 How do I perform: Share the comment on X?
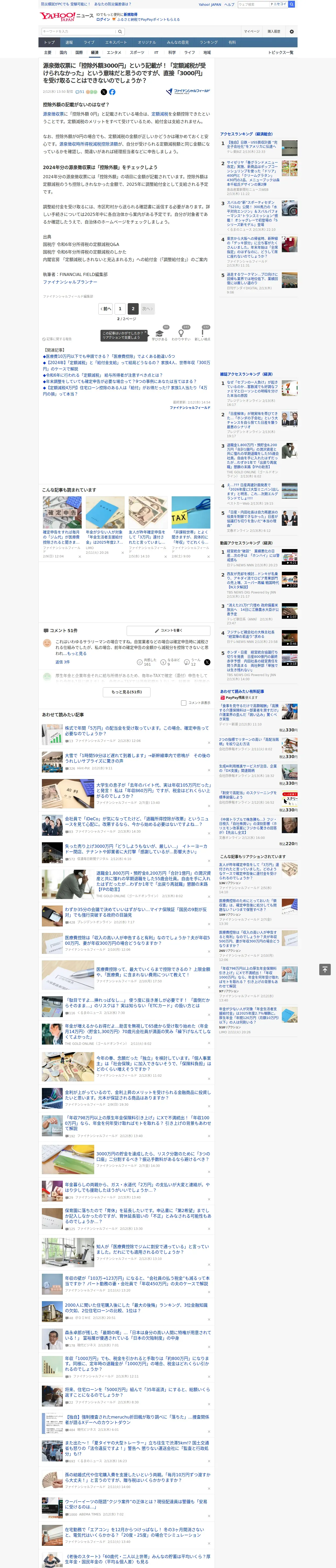207,662
